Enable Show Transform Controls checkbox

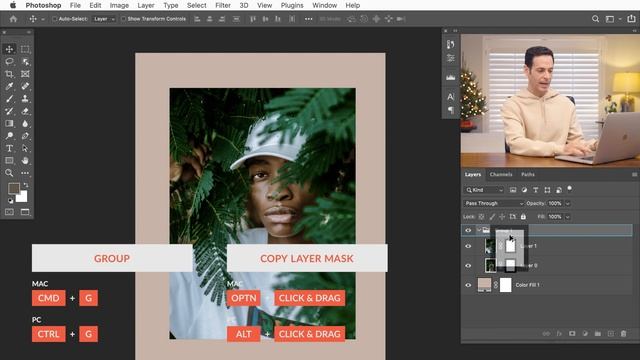tap(123, 19)
